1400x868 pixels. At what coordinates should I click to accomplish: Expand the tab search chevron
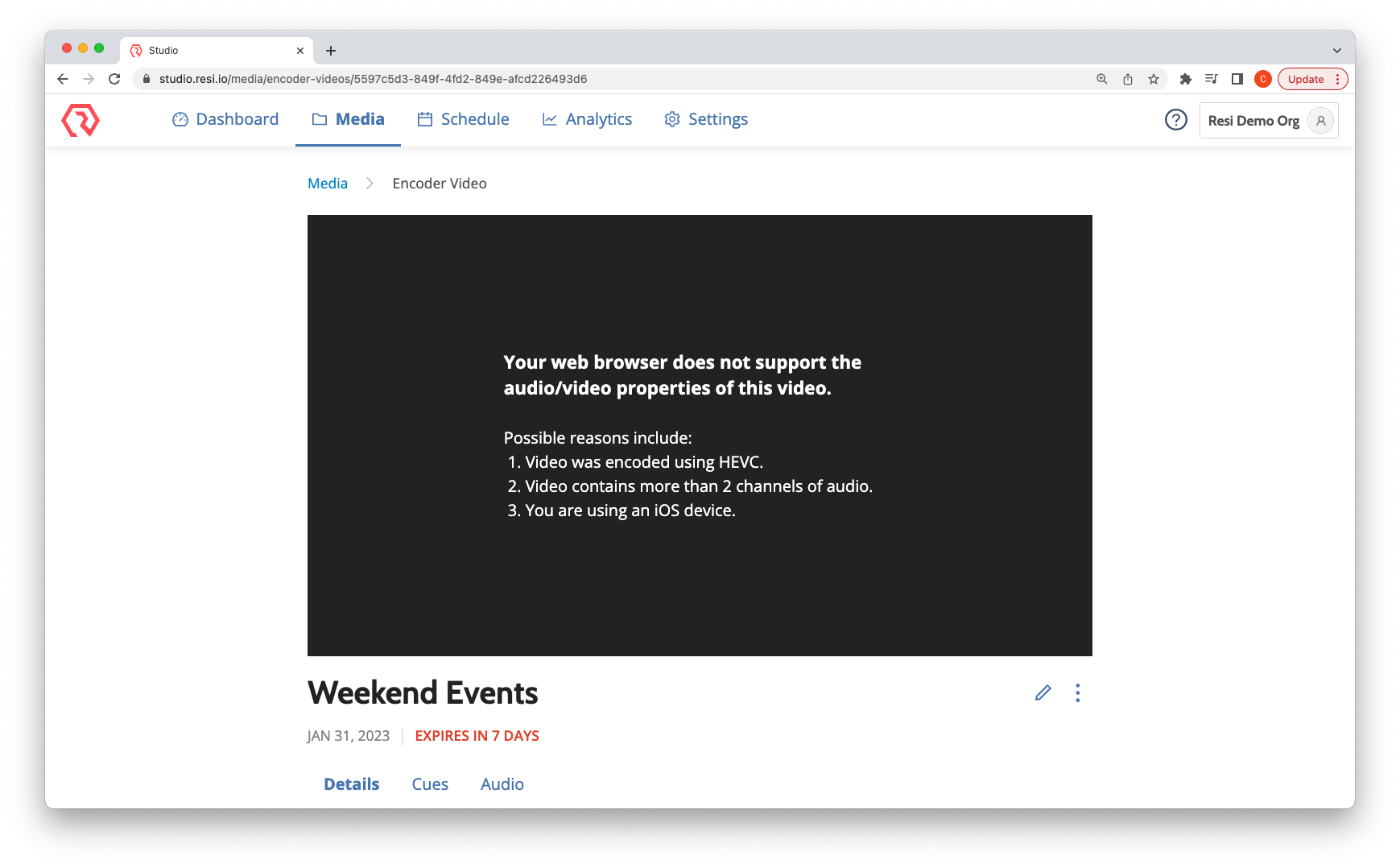coord(1336,50)
